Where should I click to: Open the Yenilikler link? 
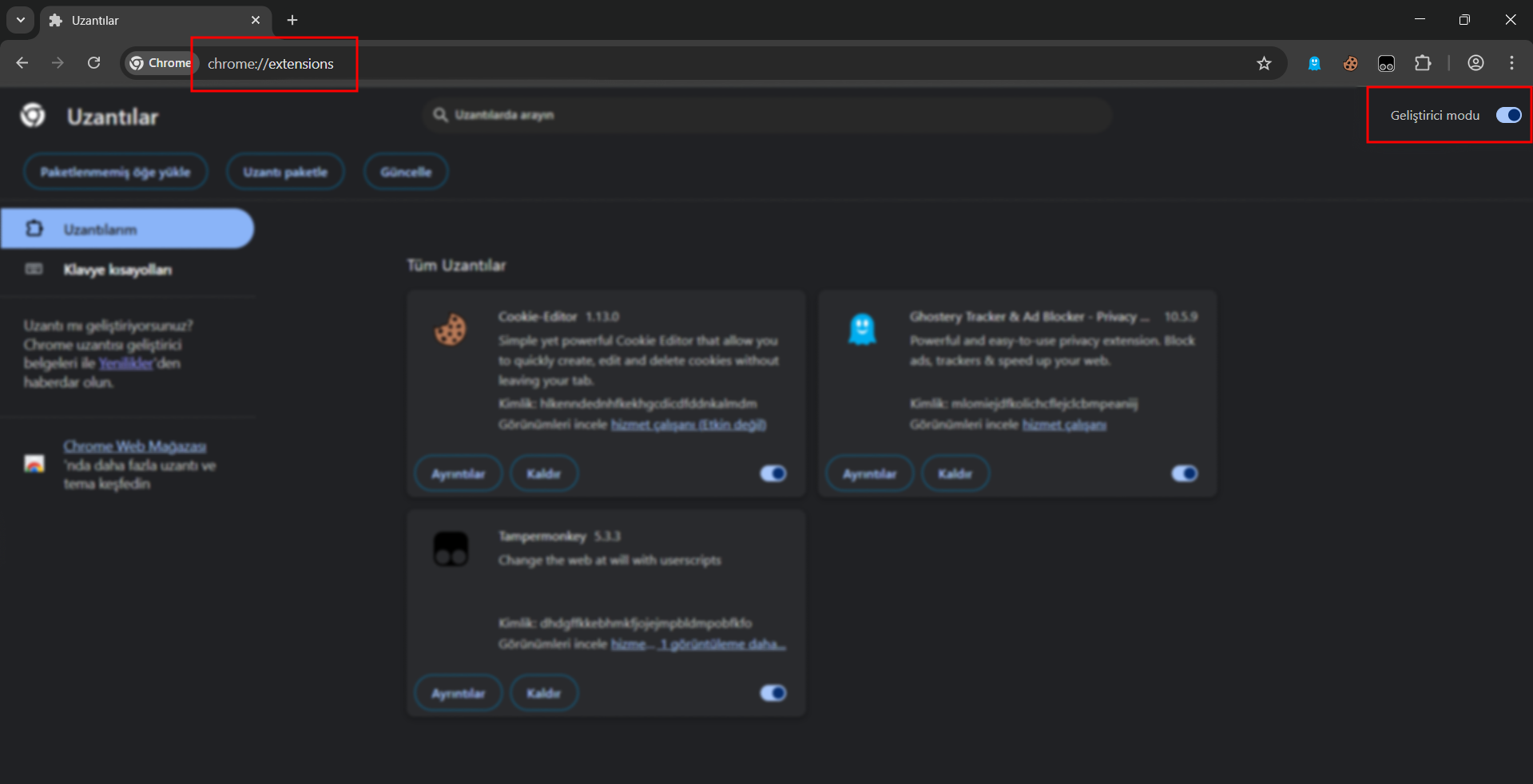(126, 363)
